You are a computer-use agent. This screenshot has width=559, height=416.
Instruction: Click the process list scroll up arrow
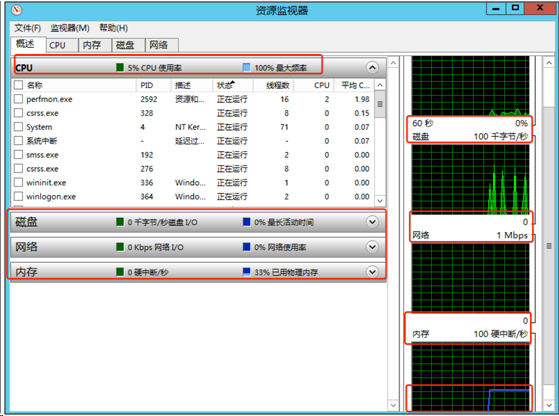tap(380, 85)
